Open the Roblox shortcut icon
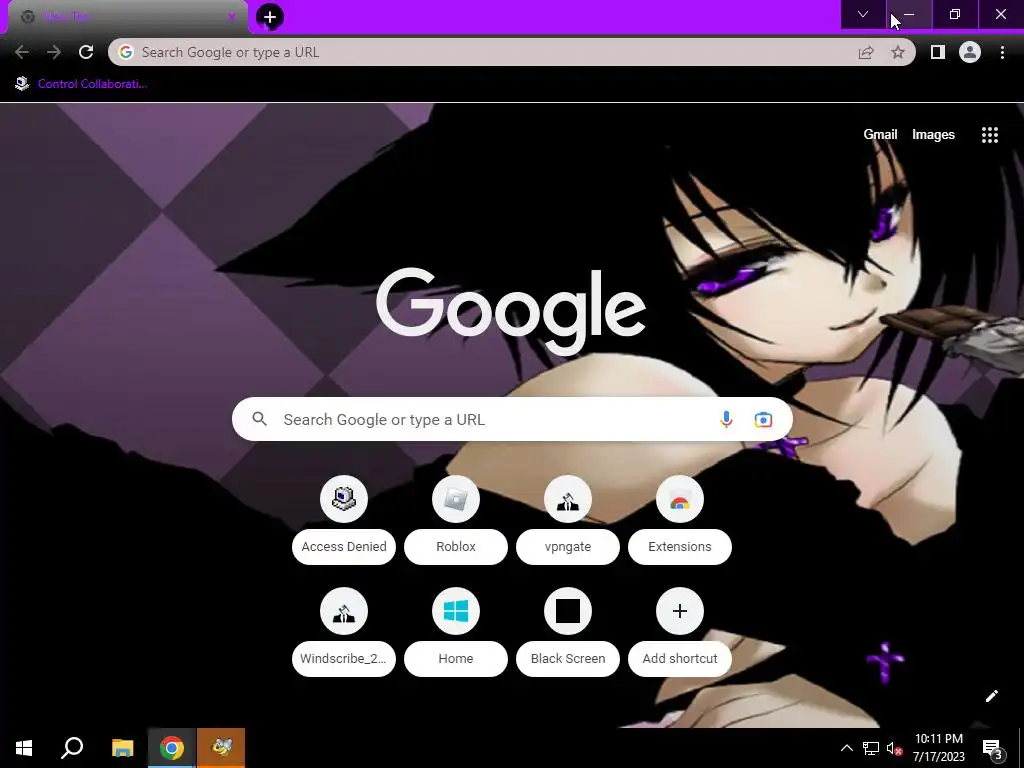Image resolution: width=1024 pixels, height=768 pixels. pyautogui.click(x=456, y=499)
